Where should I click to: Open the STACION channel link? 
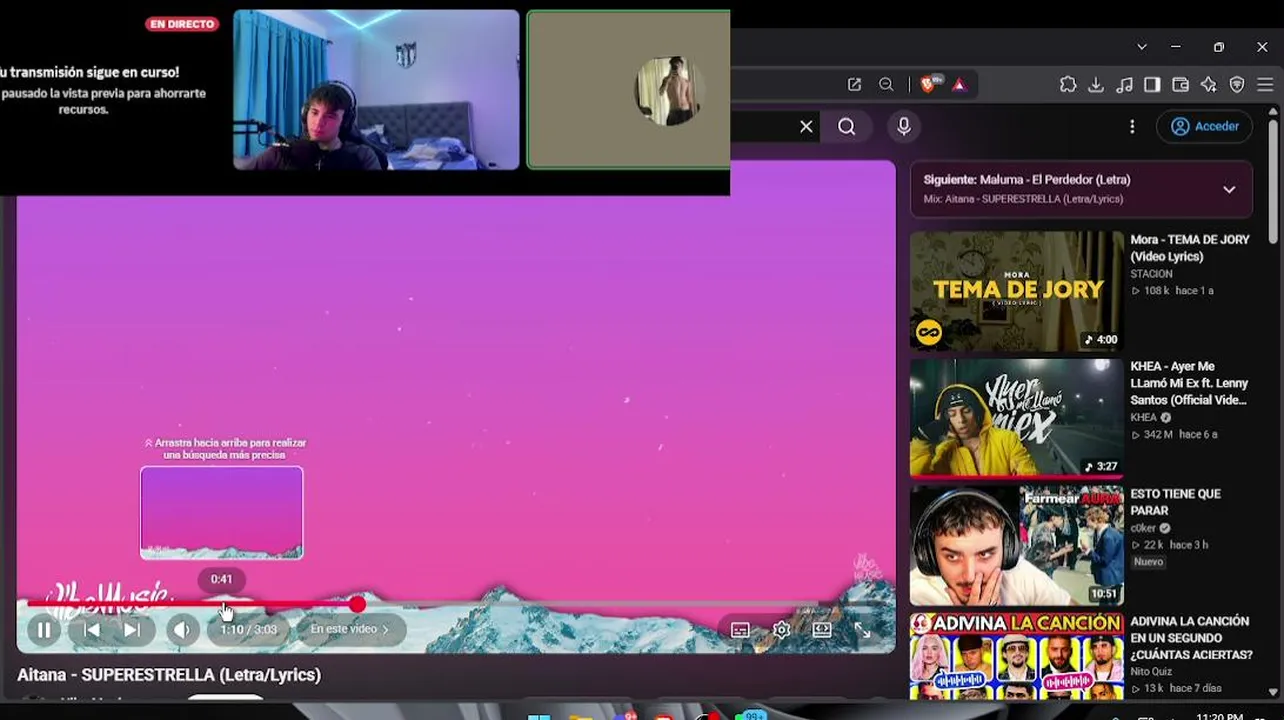(1151, 274)
